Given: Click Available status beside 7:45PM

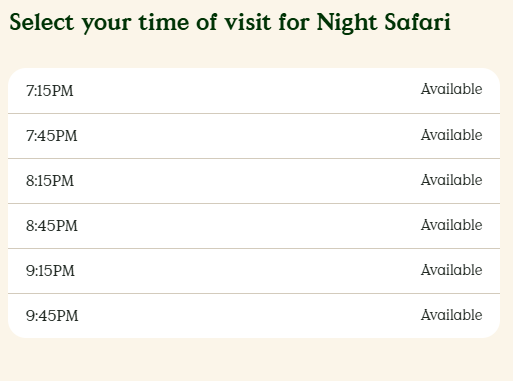Looking at the screenshot, I should (x=451, y=135).
